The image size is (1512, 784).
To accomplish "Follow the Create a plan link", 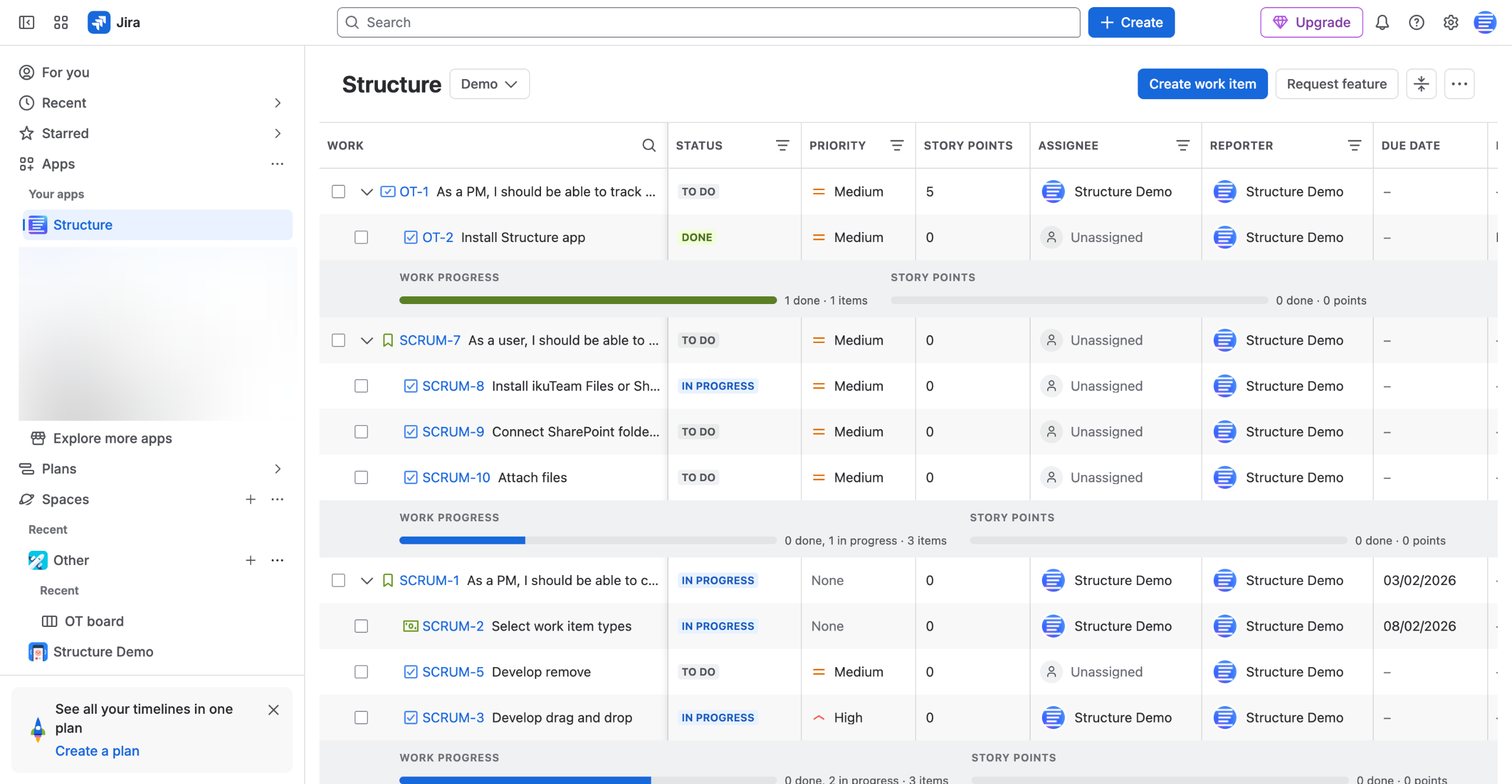I will 97,751.
